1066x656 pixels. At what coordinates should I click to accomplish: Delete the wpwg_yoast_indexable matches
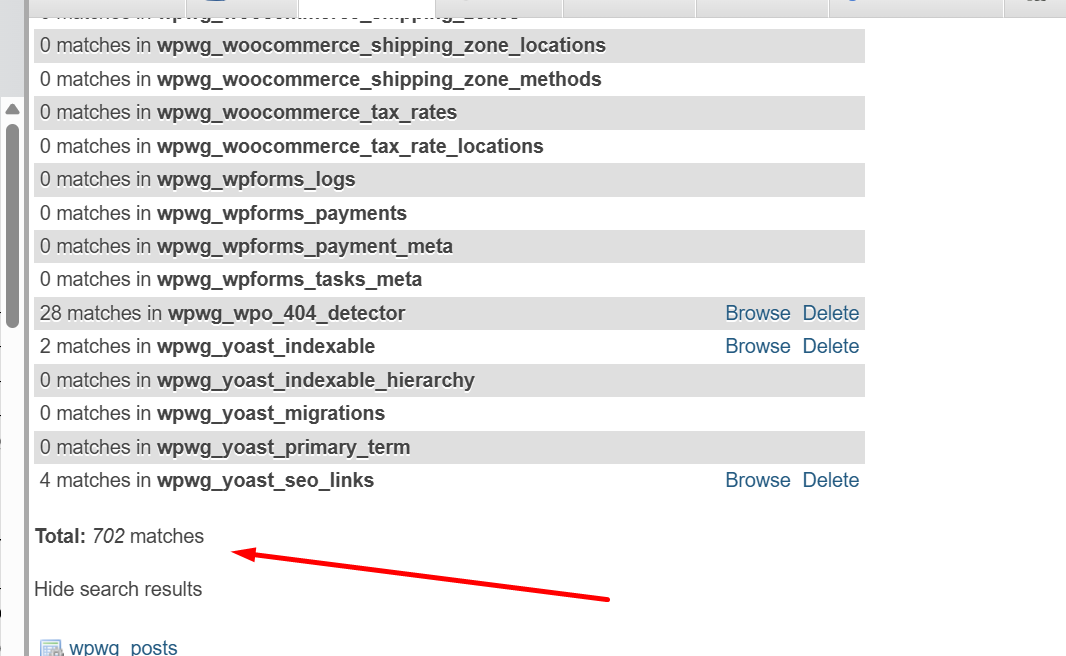tap(830, 346)
